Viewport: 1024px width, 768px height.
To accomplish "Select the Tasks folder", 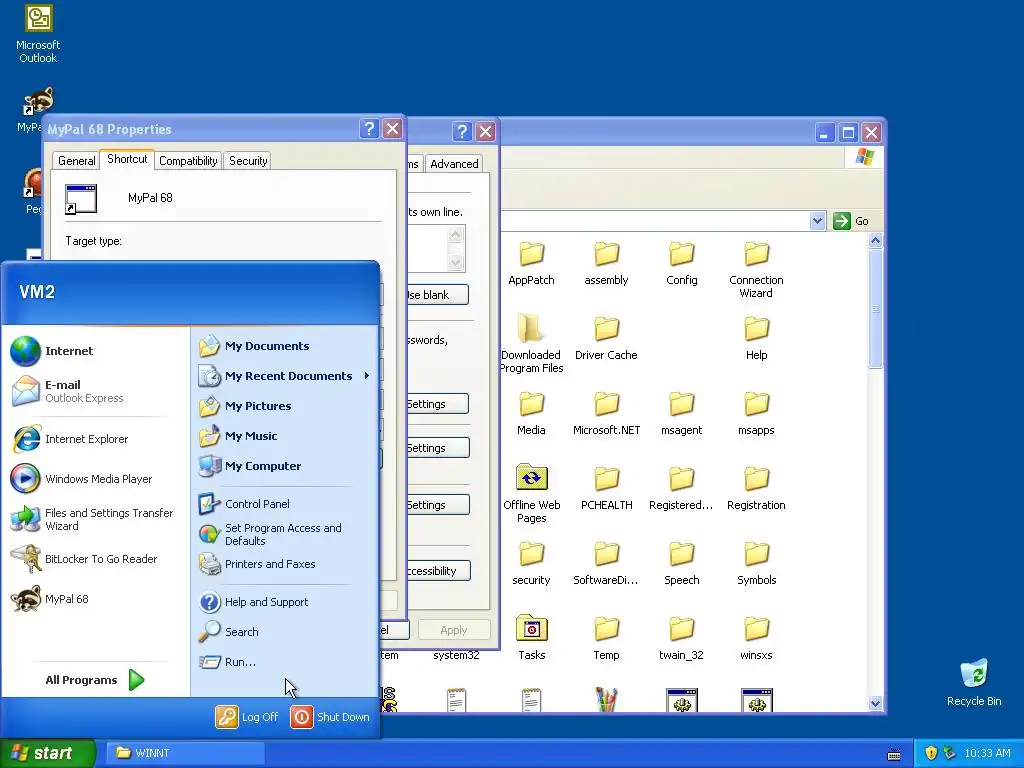I will click(531, 639).
